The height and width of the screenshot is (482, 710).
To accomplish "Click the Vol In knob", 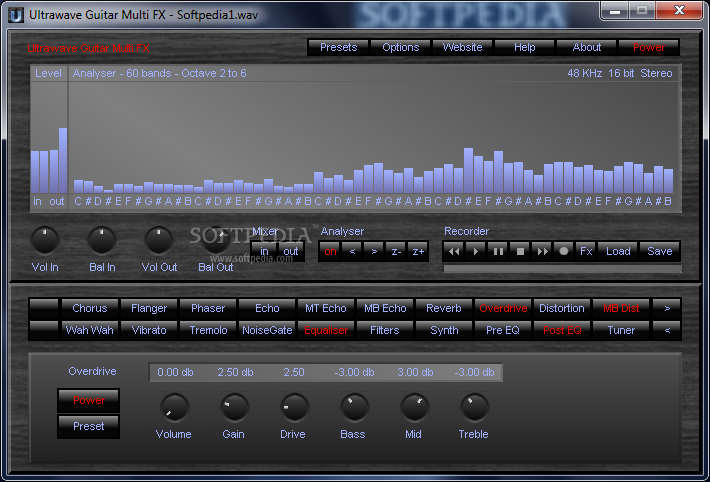I will pos(45,240).
